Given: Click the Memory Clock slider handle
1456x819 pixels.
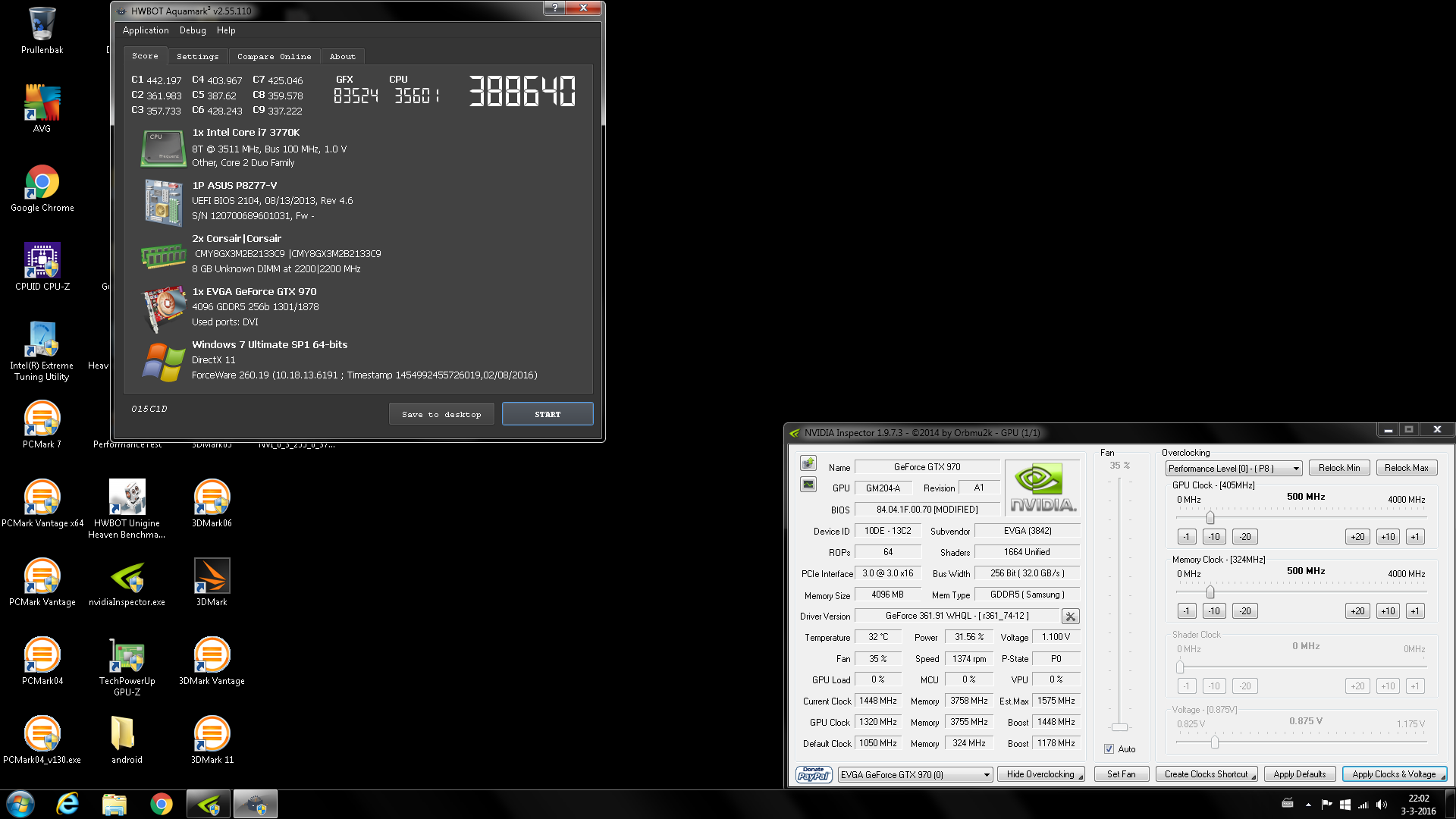Looking at the screenshot, I should [1210, 591].
